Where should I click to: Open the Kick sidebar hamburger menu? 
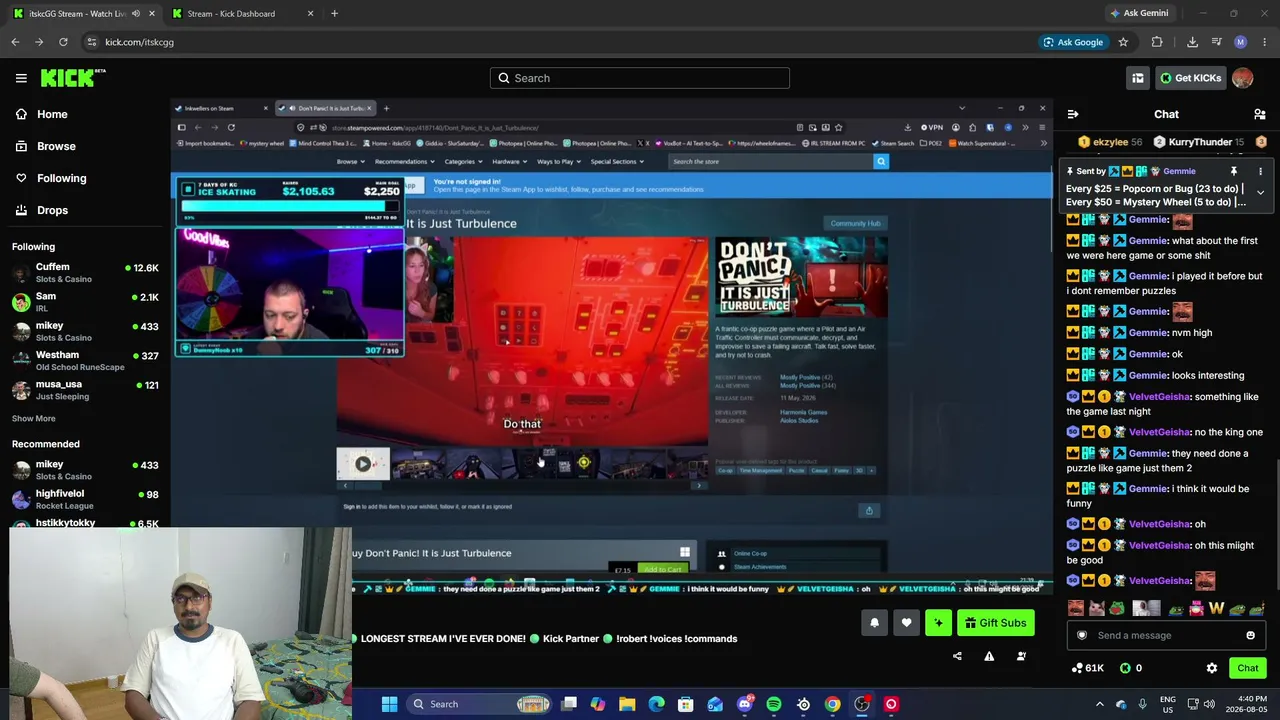click(x=21, y=78)
